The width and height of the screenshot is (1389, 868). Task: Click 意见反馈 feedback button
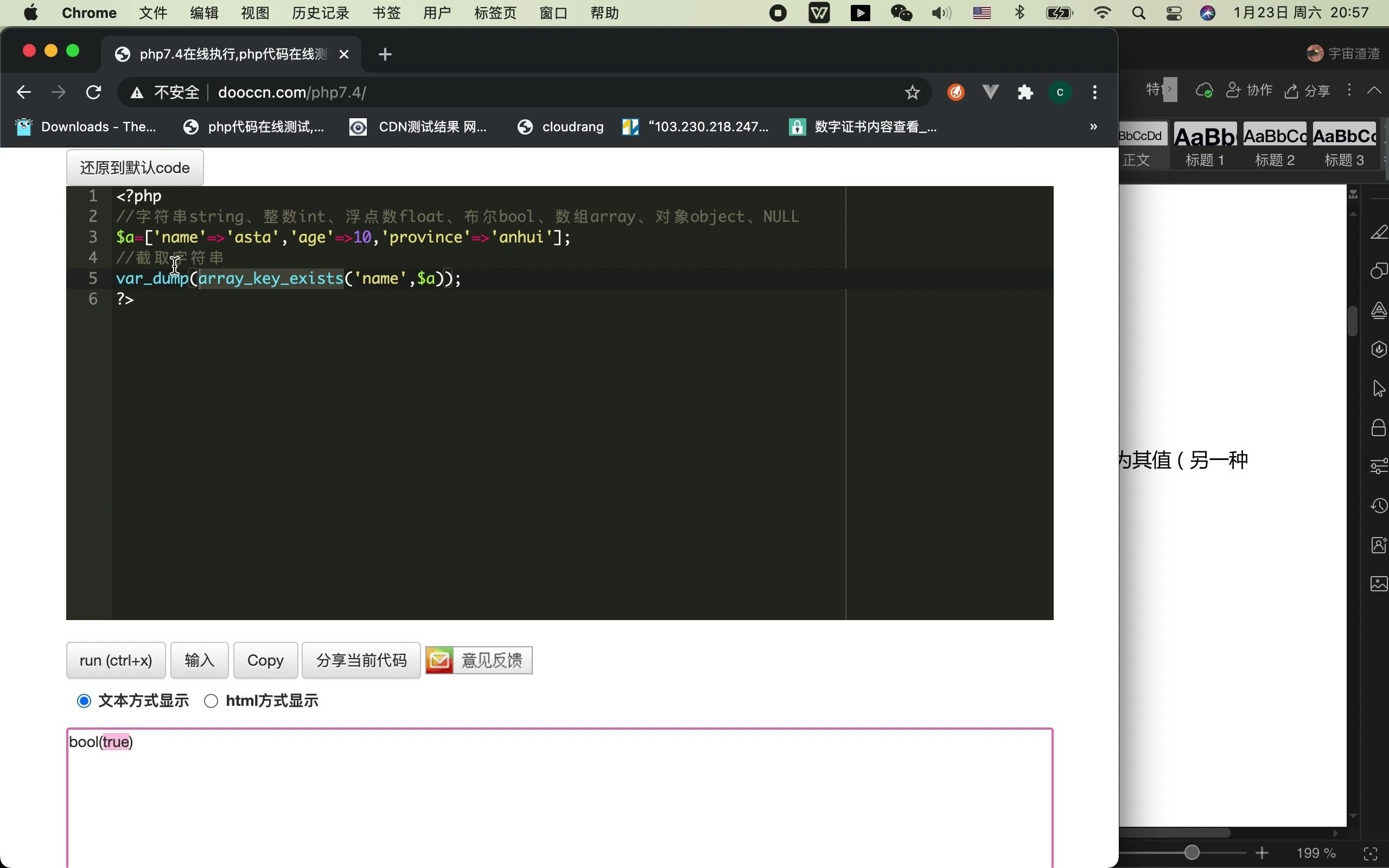[479, 660]
